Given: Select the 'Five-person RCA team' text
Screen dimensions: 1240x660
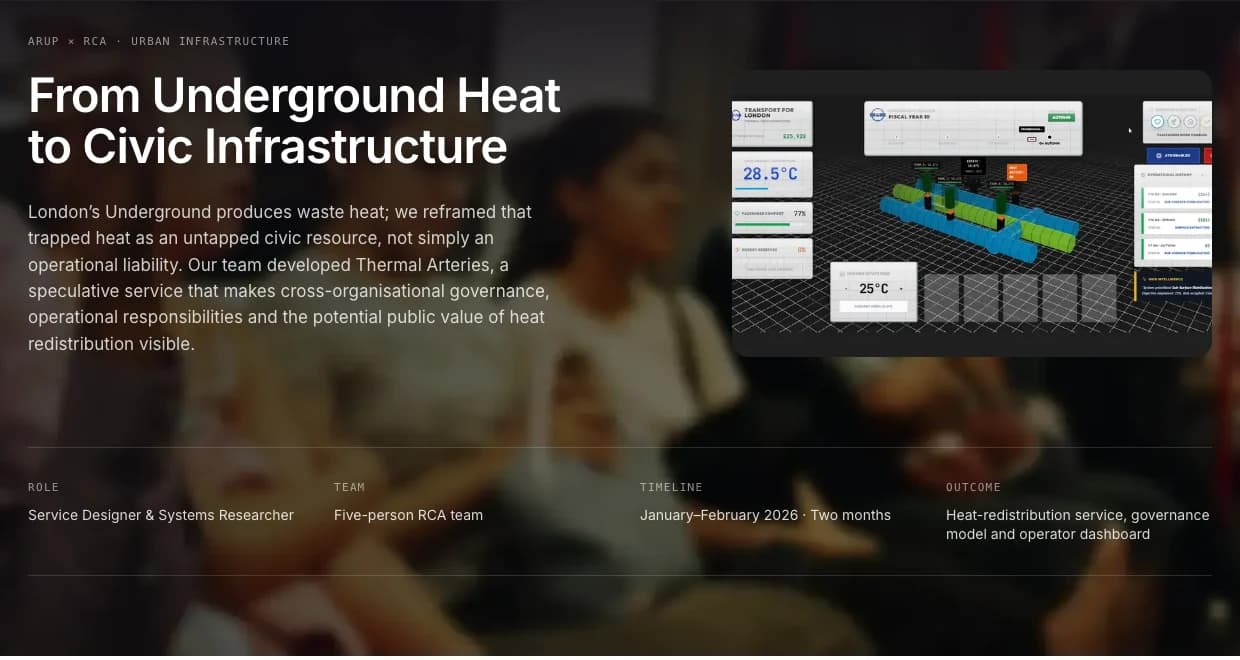Looking at the screenshot, I should pos(408,515).
